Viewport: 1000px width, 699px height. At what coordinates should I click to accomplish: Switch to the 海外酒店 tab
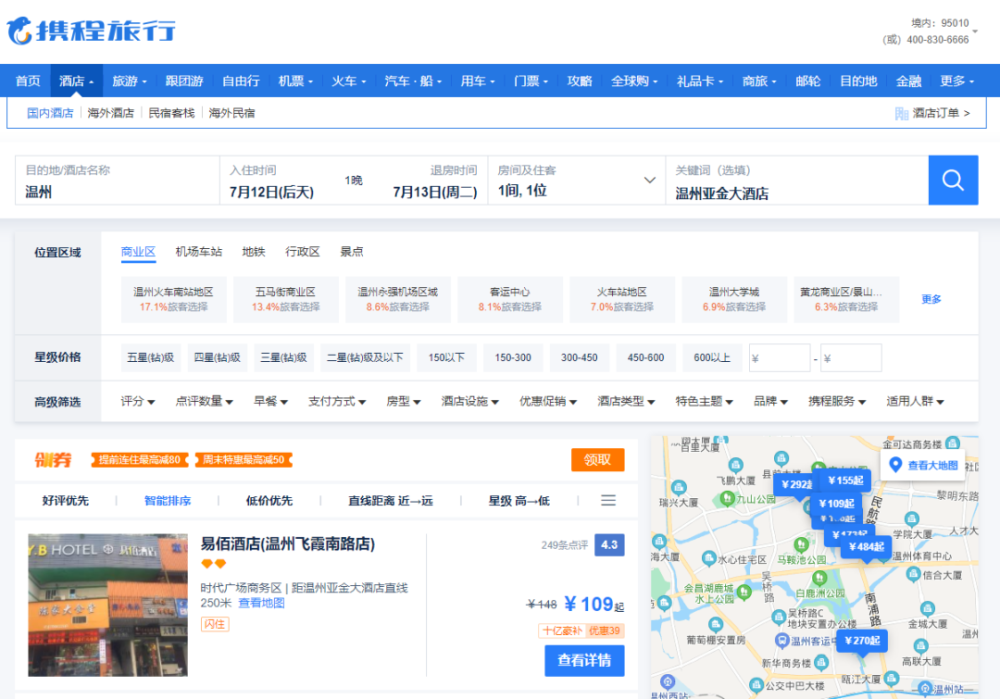point(110,113)
